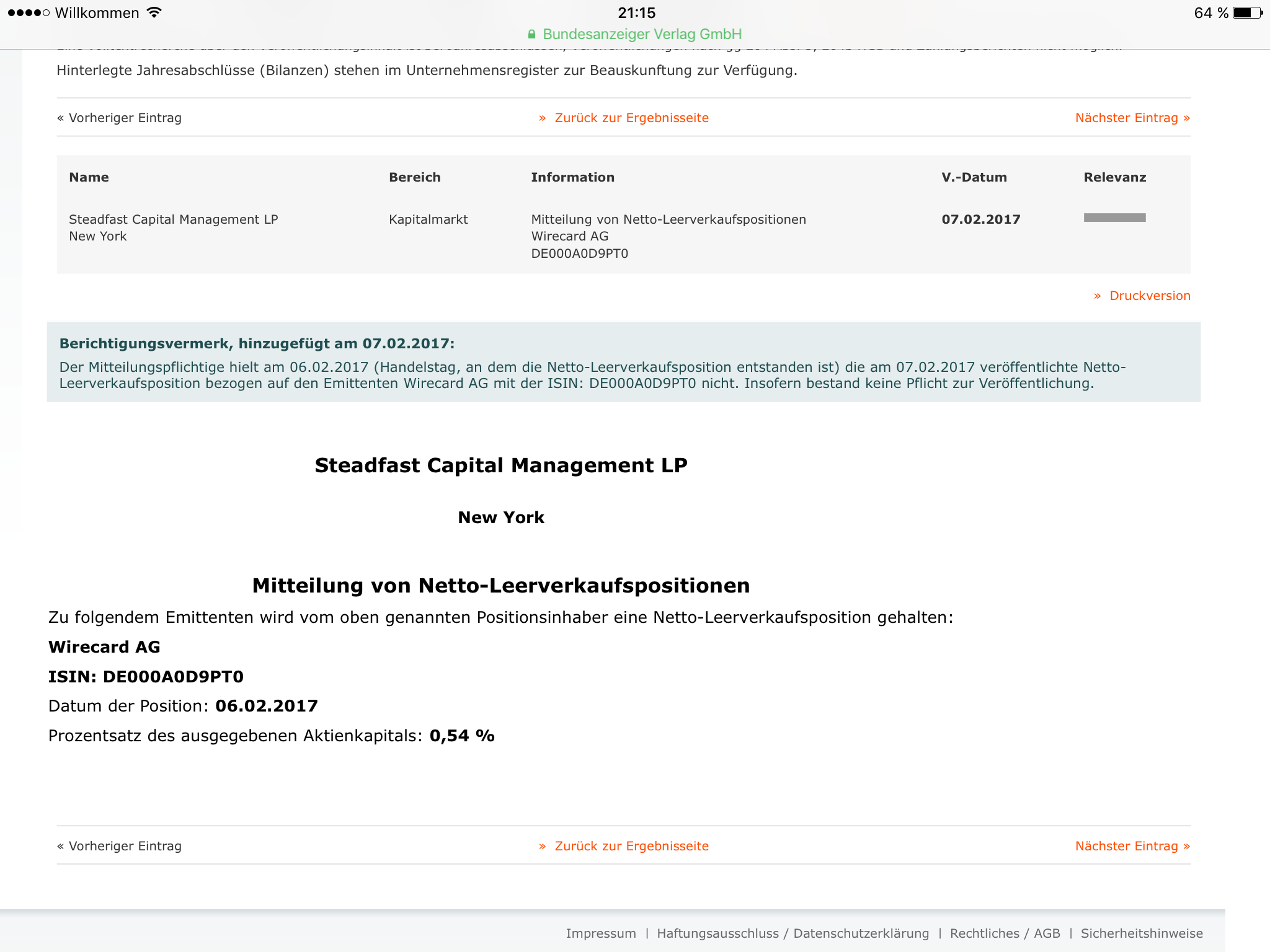Click the padlock icon beside Bundesanzeiger Verlag GmbH
This screenshot has width=1270, height=952.
point(532,34)
